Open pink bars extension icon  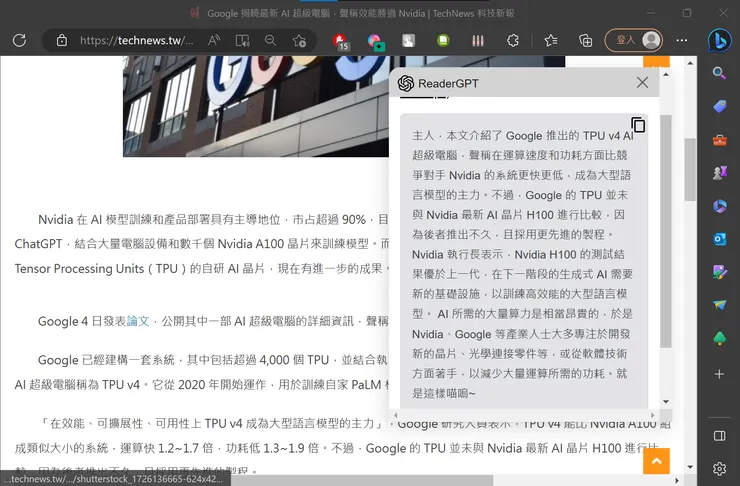click(x=478, y=41)
